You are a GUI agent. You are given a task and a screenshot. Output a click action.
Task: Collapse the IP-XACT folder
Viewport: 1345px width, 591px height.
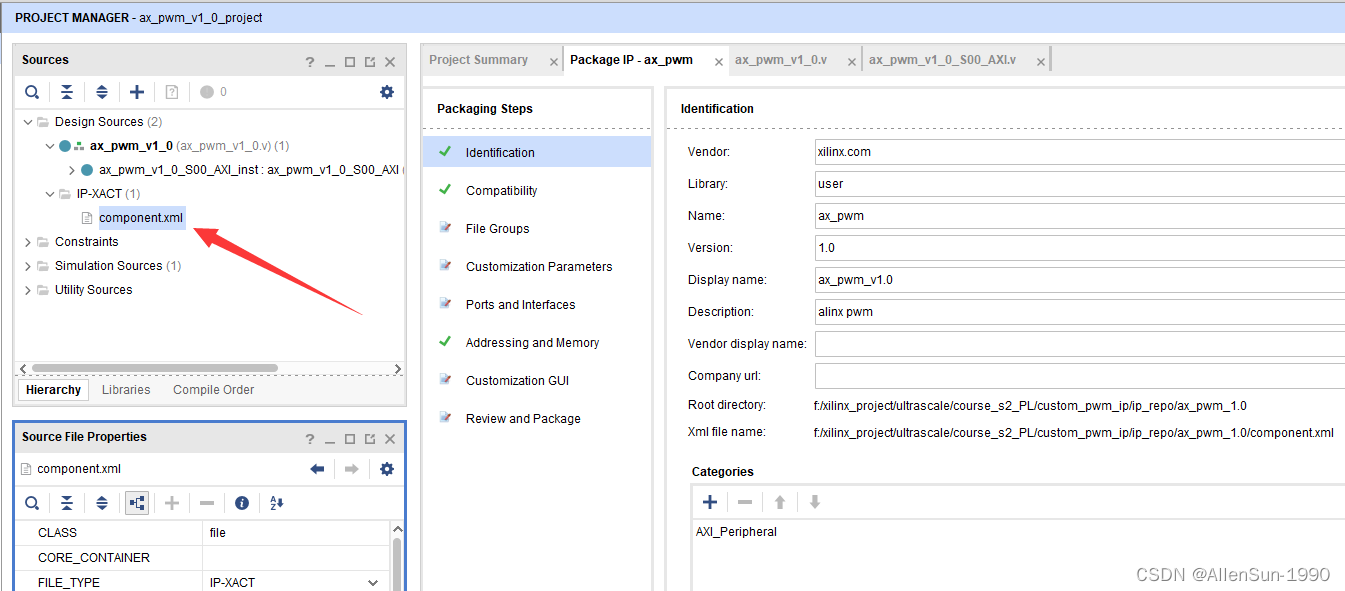tap(49, 194)
